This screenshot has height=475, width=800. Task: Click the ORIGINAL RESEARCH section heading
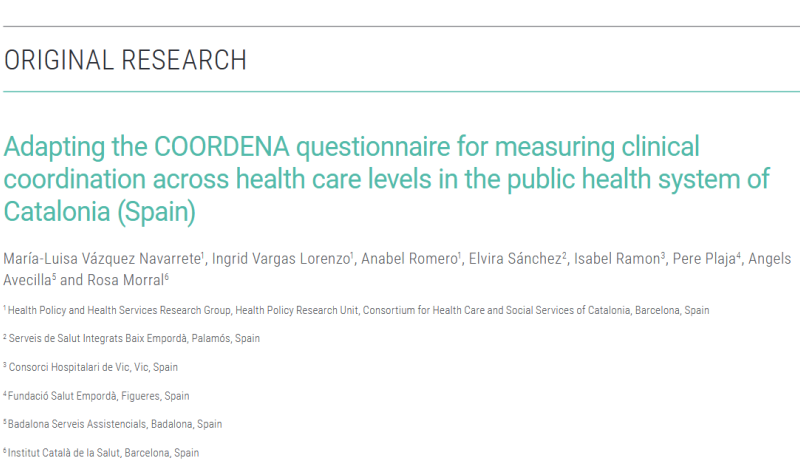coord(126,60)
